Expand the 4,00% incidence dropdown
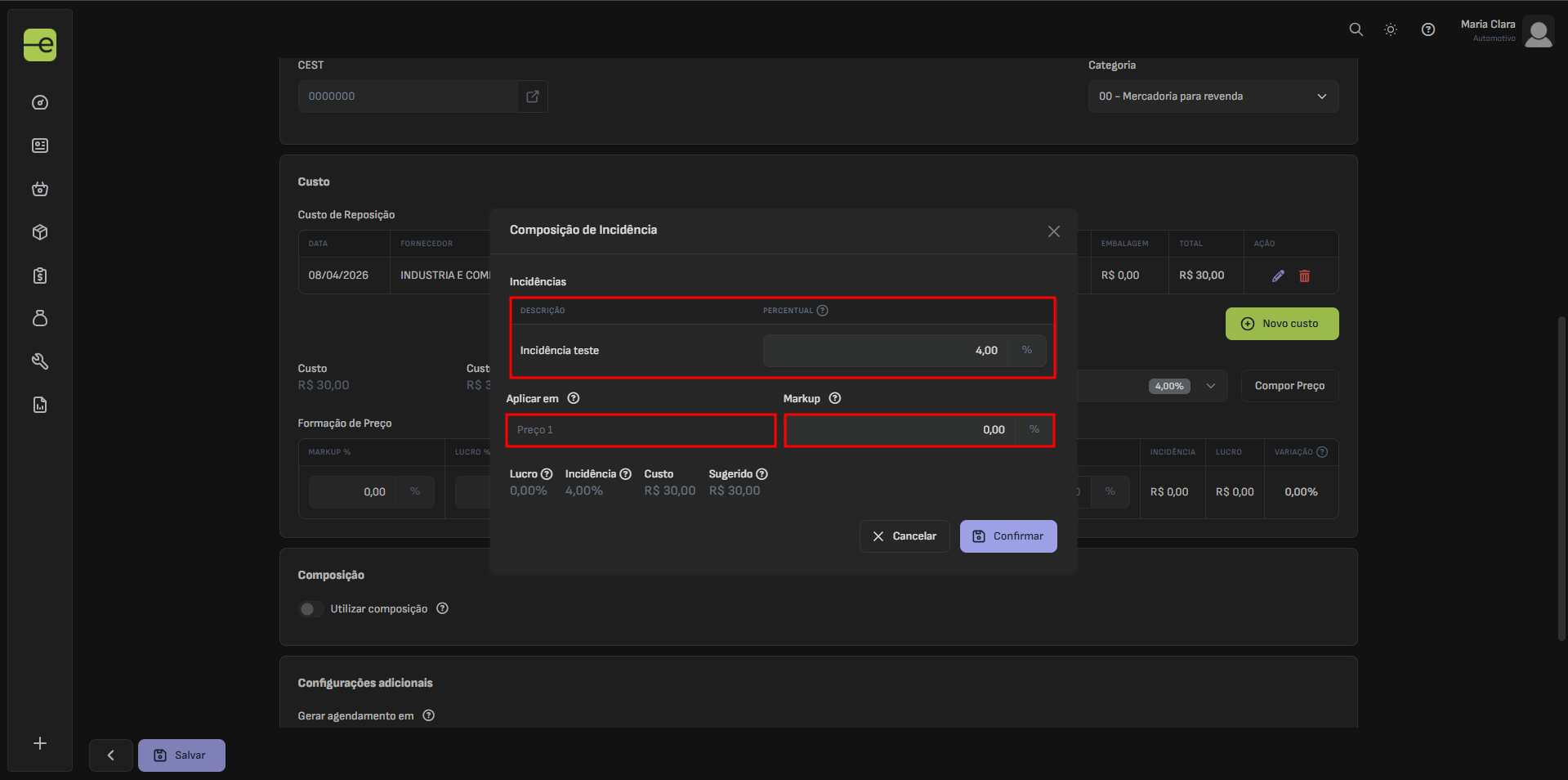Screen dimensions: 1568x780 click(1210, 386)
